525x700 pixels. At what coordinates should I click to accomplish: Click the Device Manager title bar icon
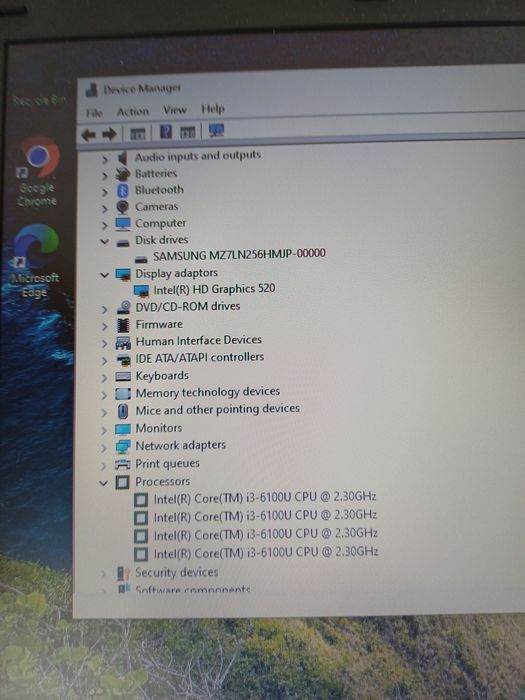(x=92, y=91)
